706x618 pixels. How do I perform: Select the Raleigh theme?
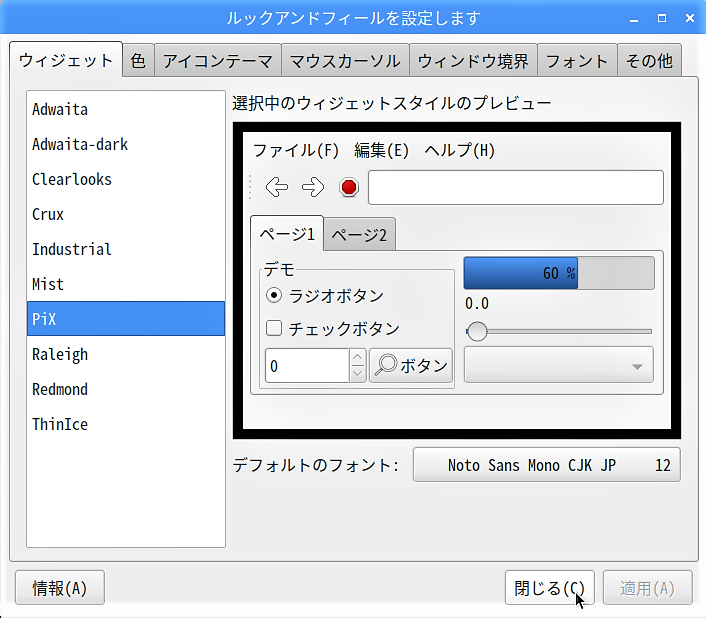pos(126,354)
